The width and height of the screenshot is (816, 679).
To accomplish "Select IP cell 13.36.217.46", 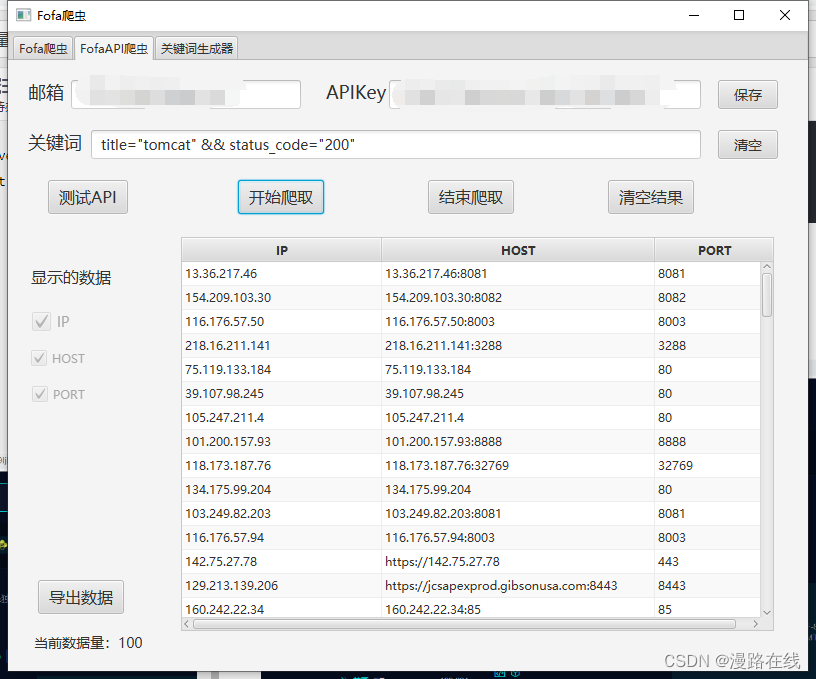I will [282, 274].
